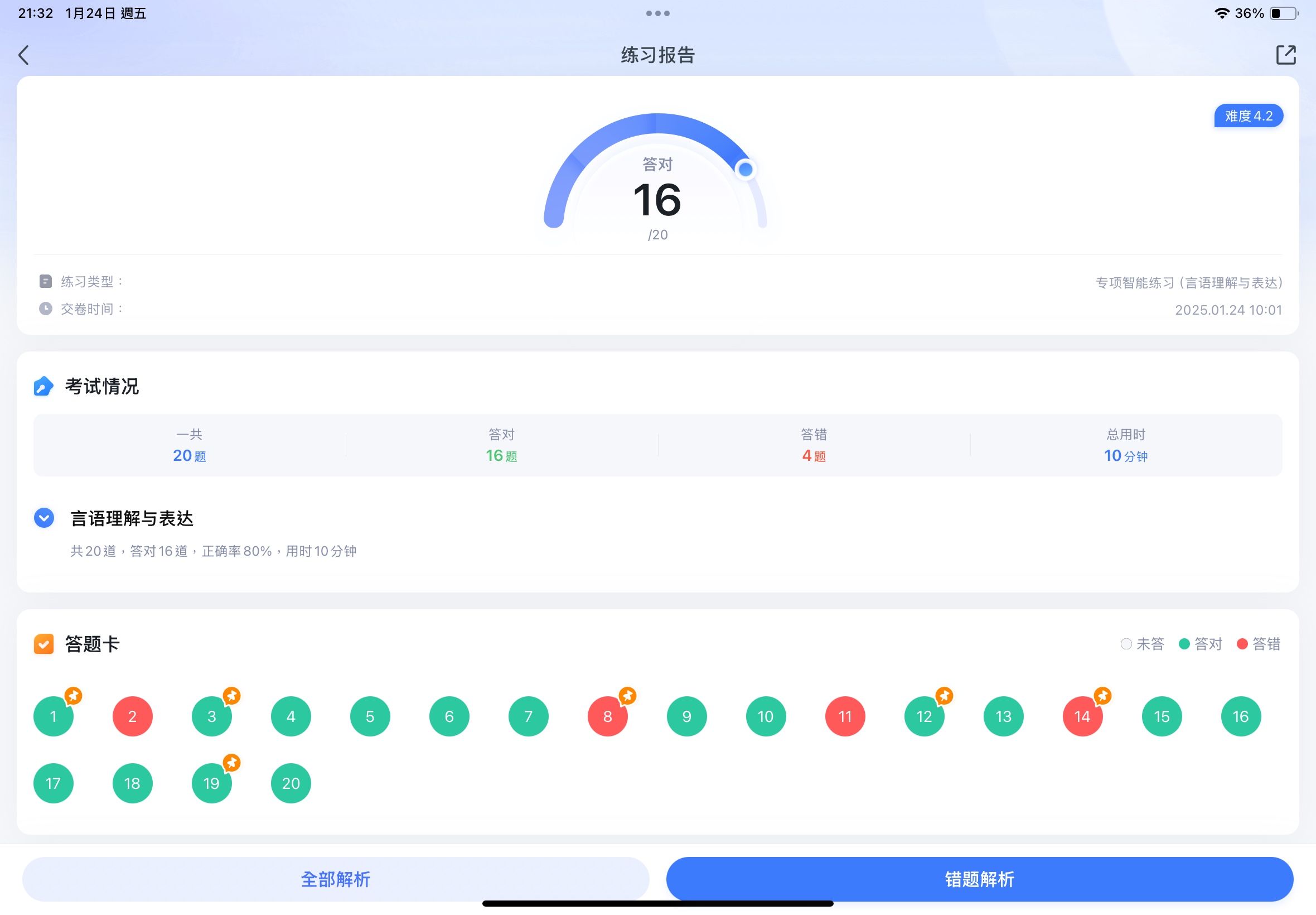The image size is (1316, 915).
Task: Open question bubble number 20
Action: [291, 783]
